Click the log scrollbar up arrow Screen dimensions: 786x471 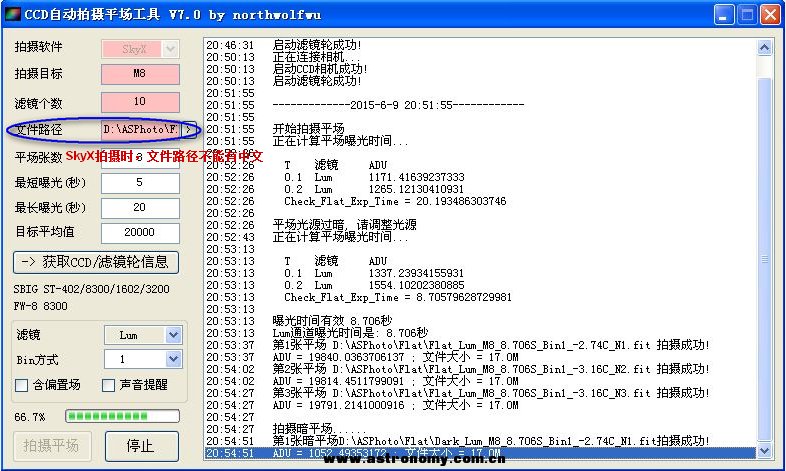coord(765,46)
